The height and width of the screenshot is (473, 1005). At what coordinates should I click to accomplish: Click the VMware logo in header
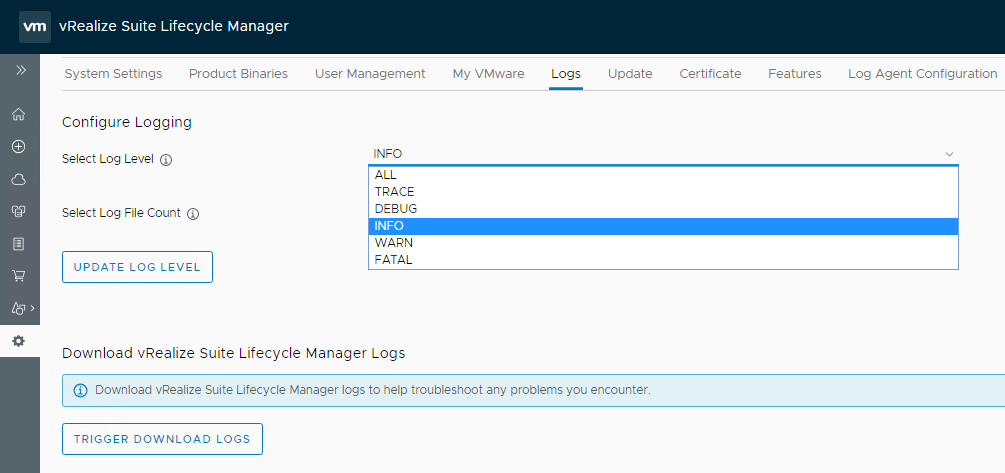pyautogui.click(x=35, y=27)
